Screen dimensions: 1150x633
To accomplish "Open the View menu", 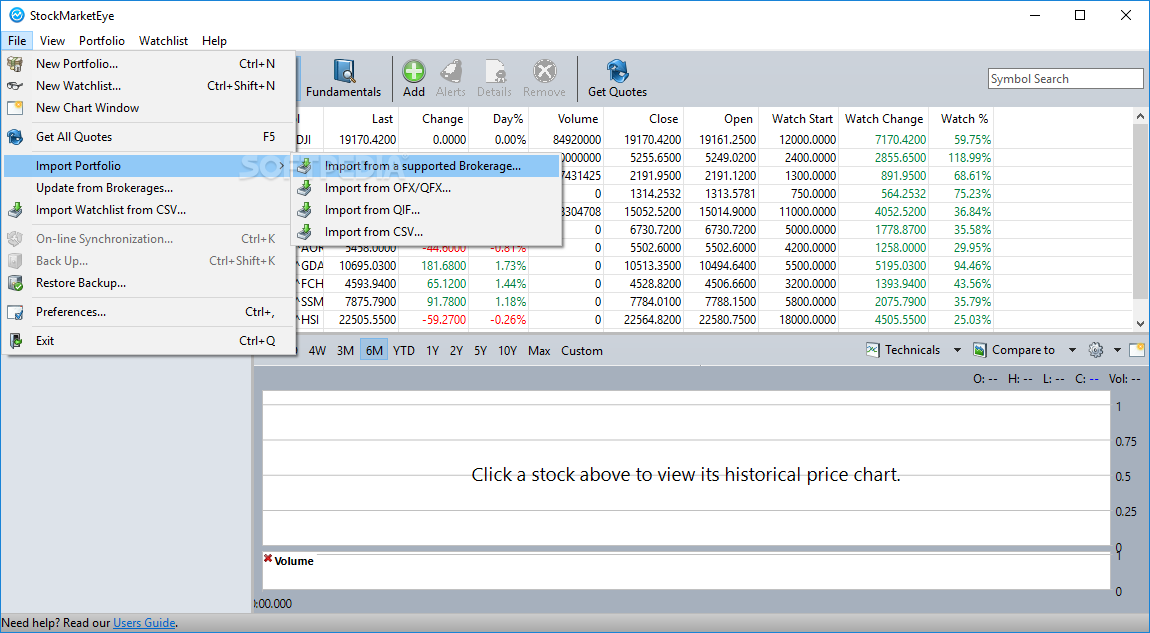I will 52,40.
